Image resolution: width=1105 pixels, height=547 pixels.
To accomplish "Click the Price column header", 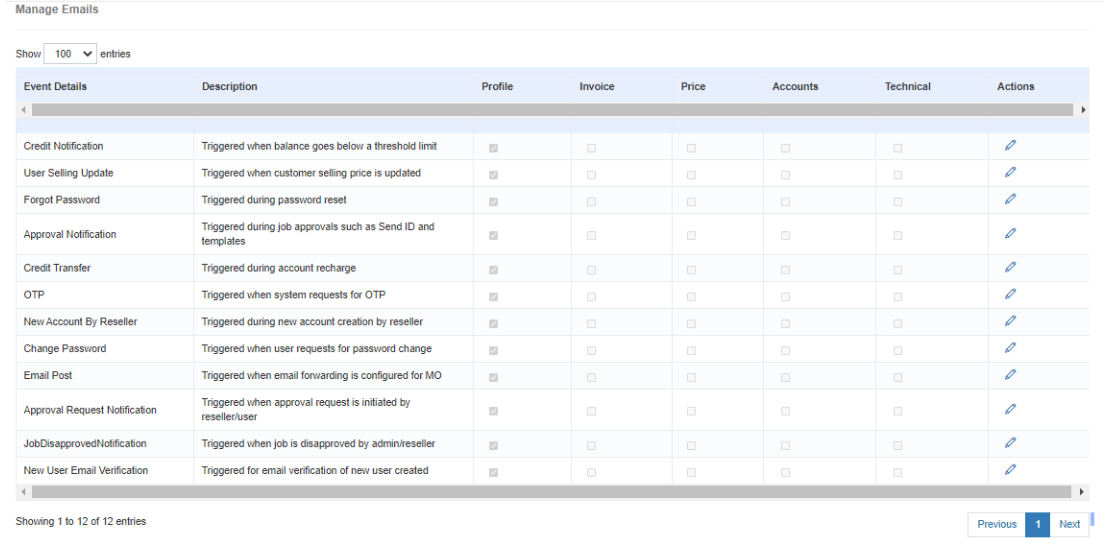I will pos(693,87).
